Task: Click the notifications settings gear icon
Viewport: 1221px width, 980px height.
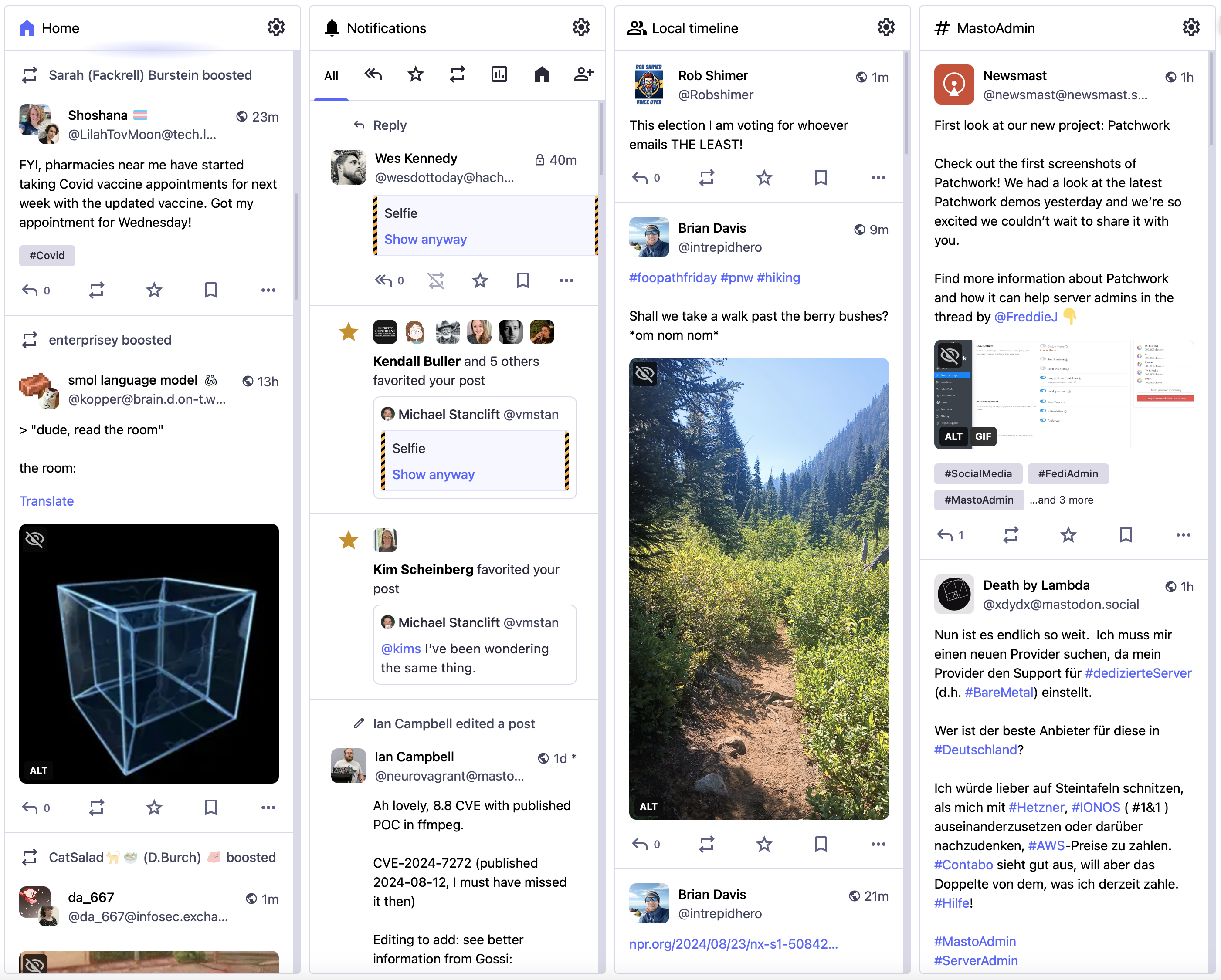Action: click(581, 27)
